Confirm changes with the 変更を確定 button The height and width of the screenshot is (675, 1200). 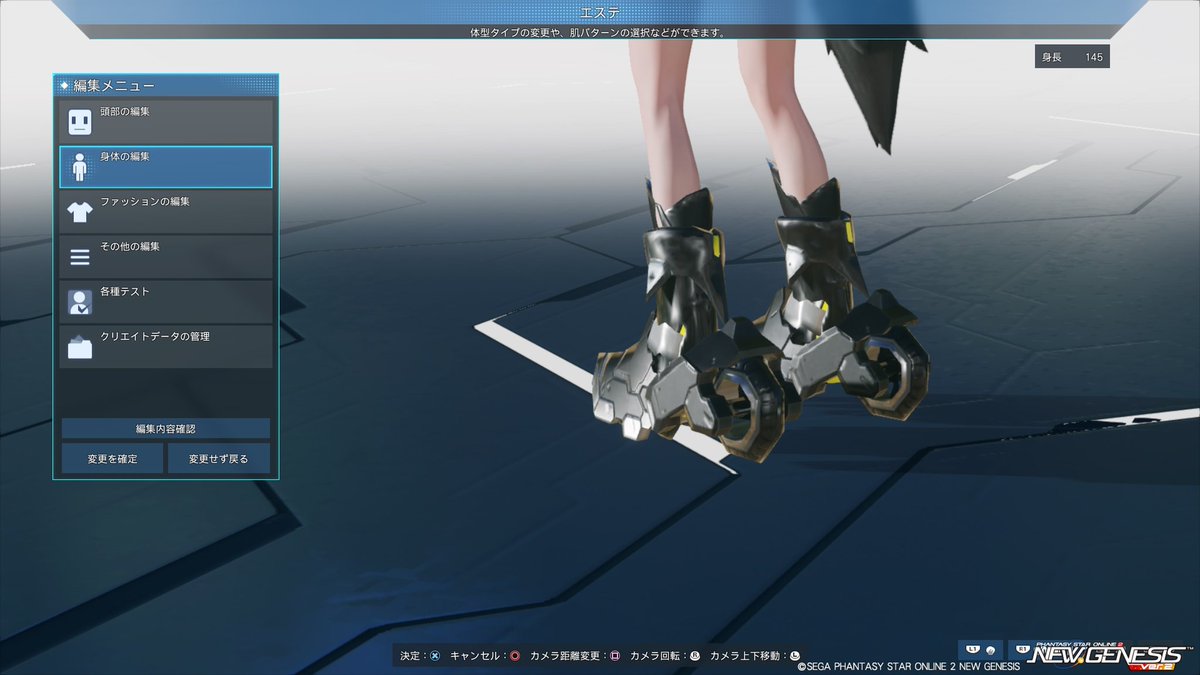coord(112,459)
